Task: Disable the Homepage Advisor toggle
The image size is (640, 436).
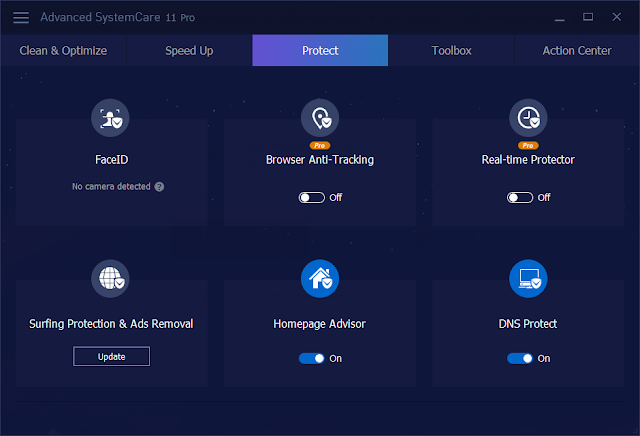Action: point(311,358)
